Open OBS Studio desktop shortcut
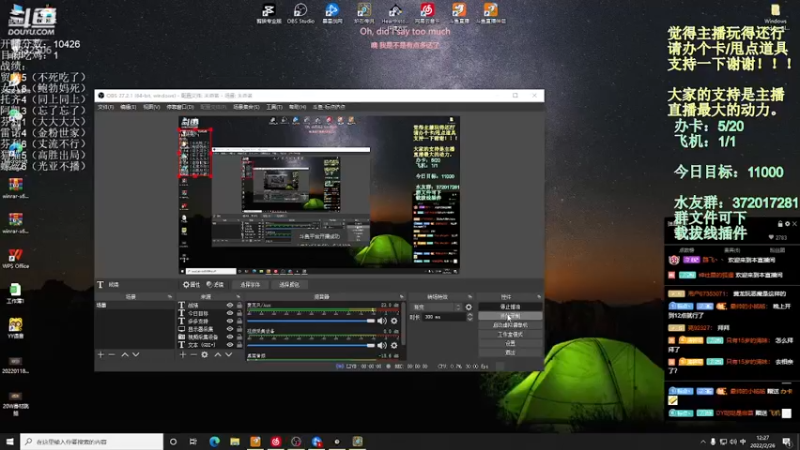800x450 pixels. 301,13
